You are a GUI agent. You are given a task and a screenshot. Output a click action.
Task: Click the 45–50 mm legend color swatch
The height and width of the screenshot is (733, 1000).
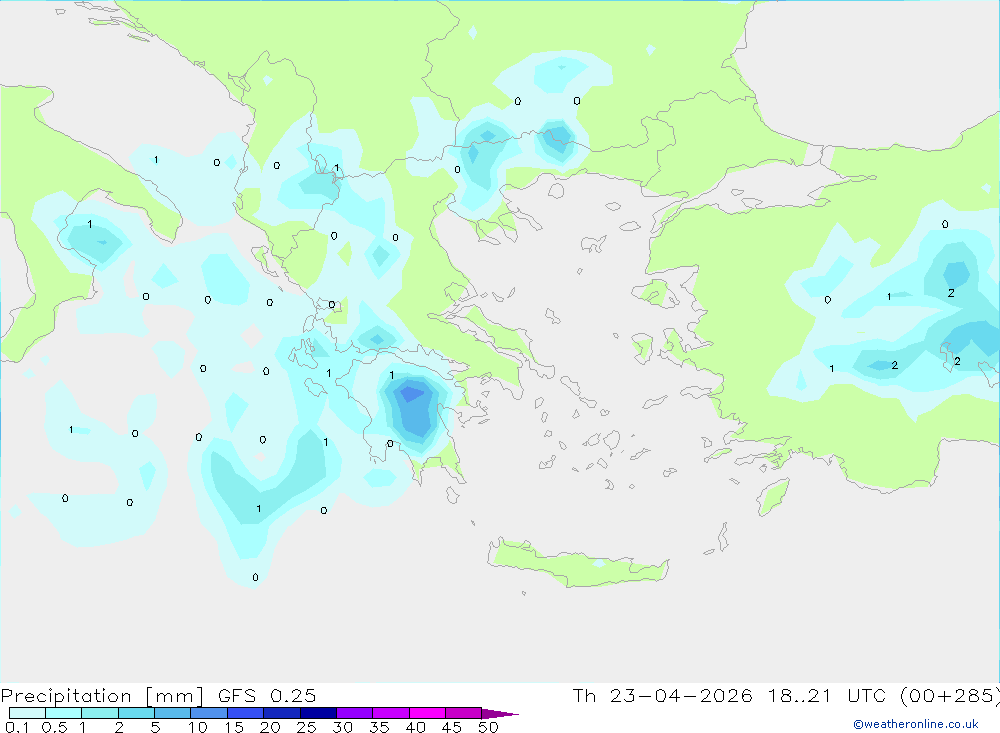click(464, 713)
